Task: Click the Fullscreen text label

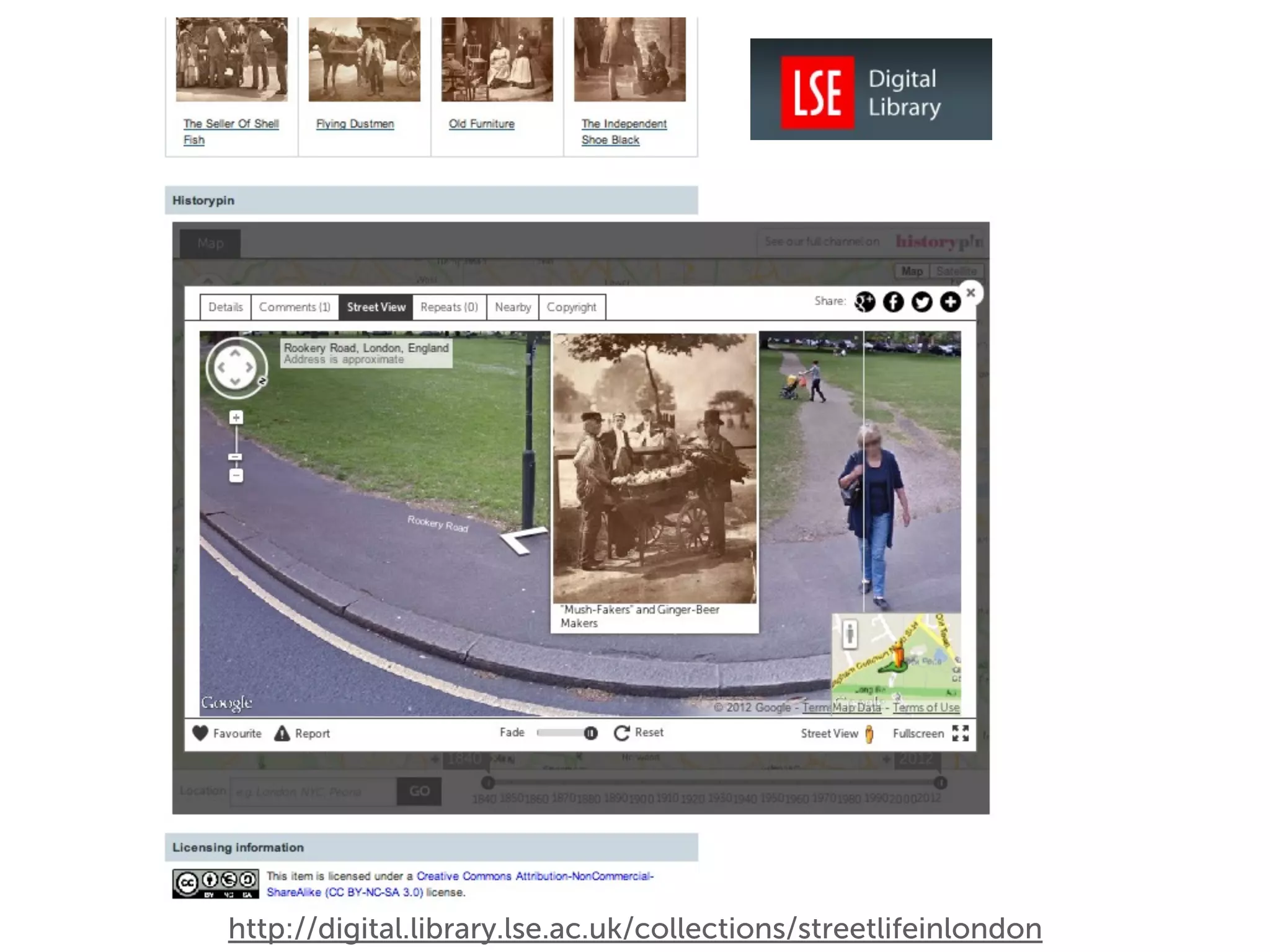Action: coord(918,733)
